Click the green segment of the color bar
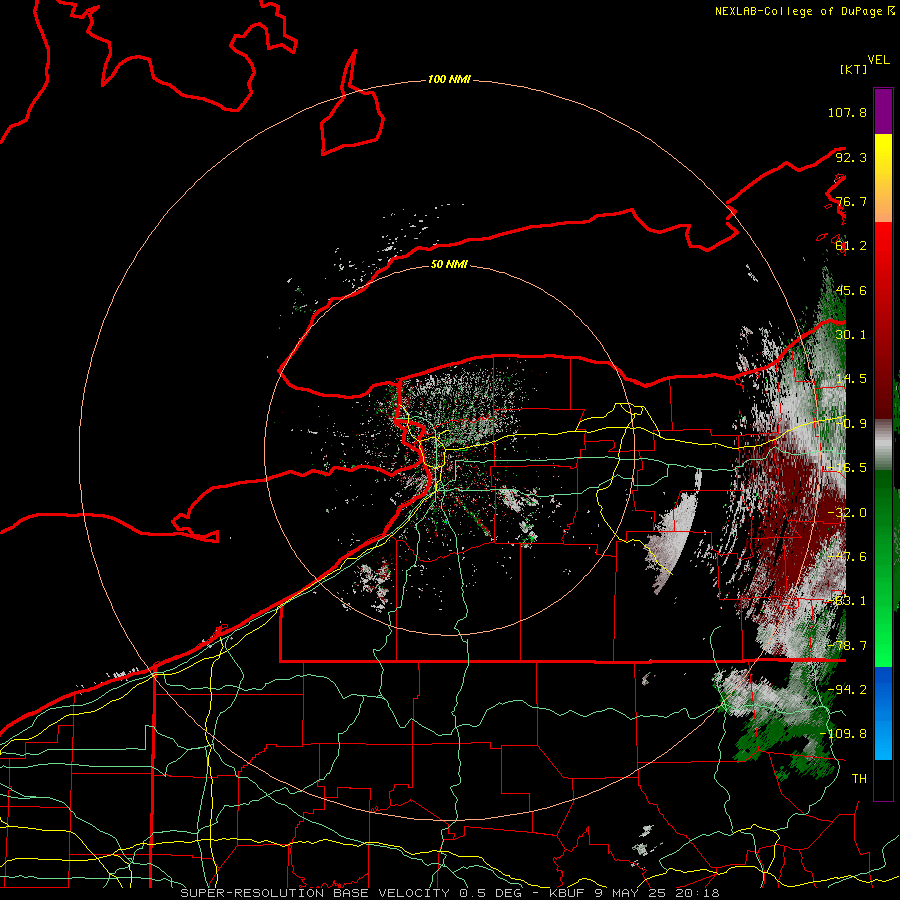Viewport: 900px width, 900px height. point(883,568)
